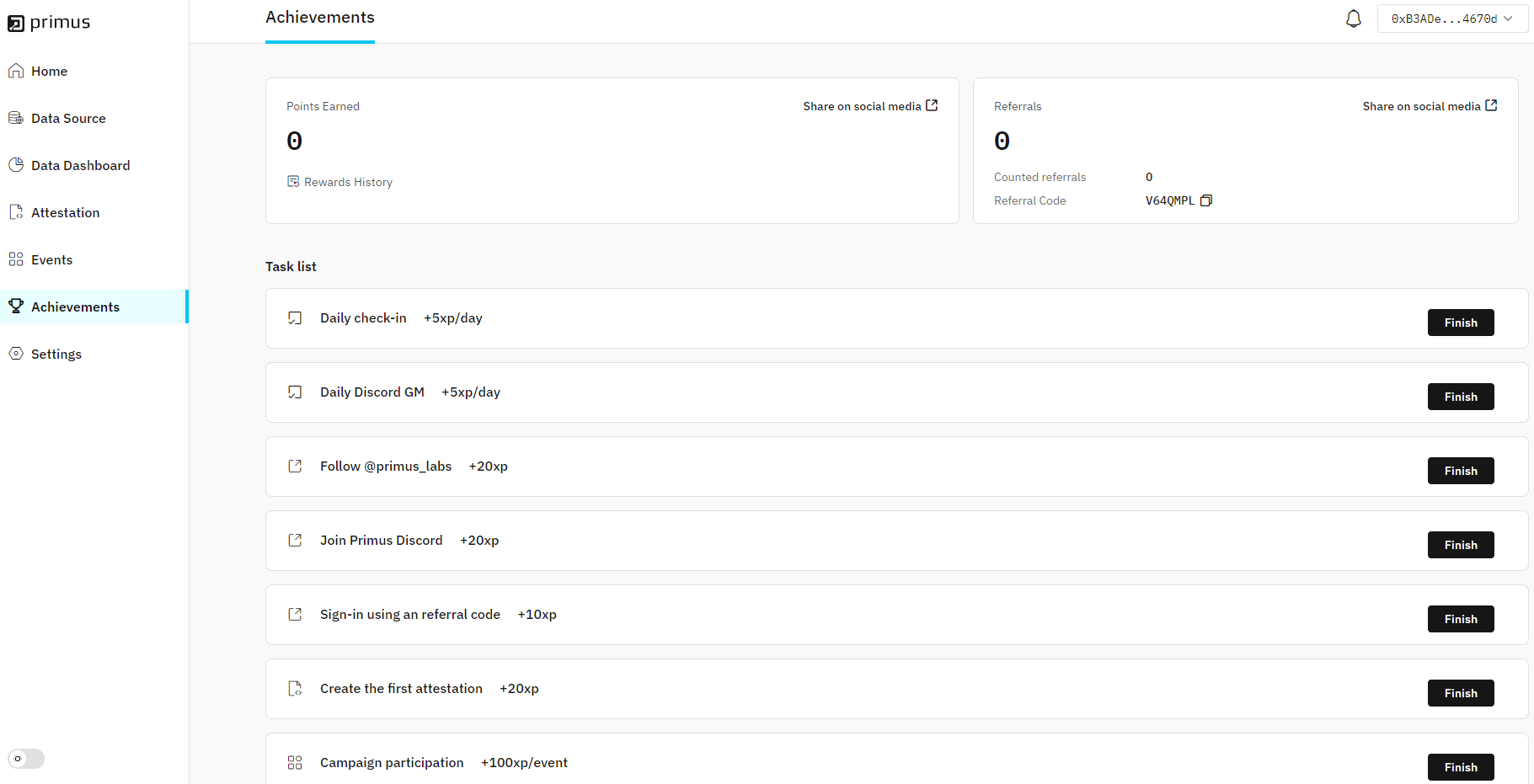Viewport: 1534px width, 784px height.
Task: Click the notification bell icon
Action: point(1353,19)
